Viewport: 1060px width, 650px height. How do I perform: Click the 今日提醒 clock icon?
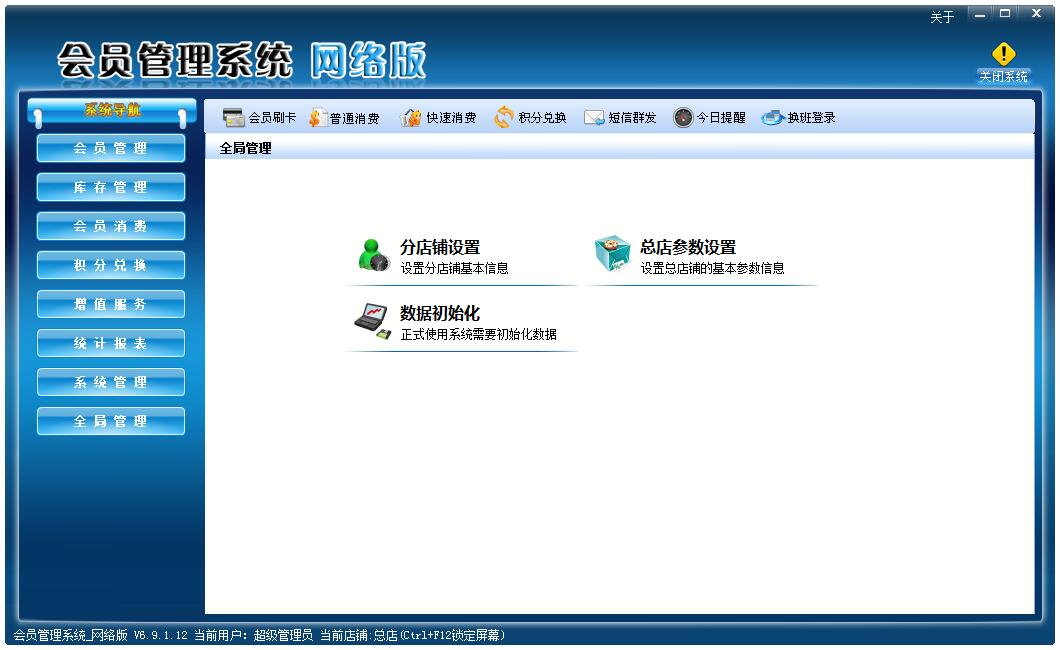[x=683, y=118]
